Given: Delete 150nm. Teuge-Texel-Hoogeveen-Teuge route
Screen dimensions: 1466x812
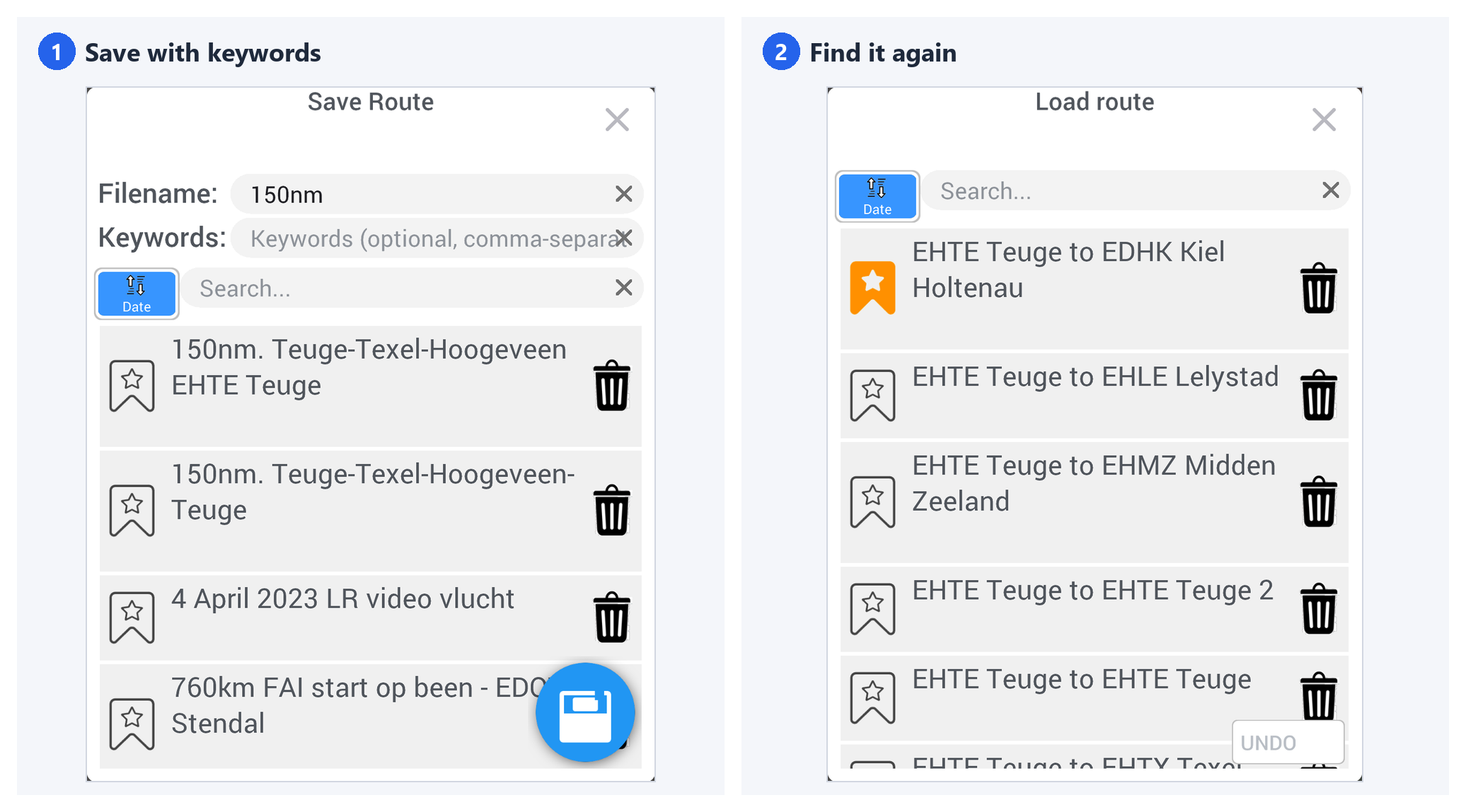Looking at the screenshot, I should (x=611, y=510).
